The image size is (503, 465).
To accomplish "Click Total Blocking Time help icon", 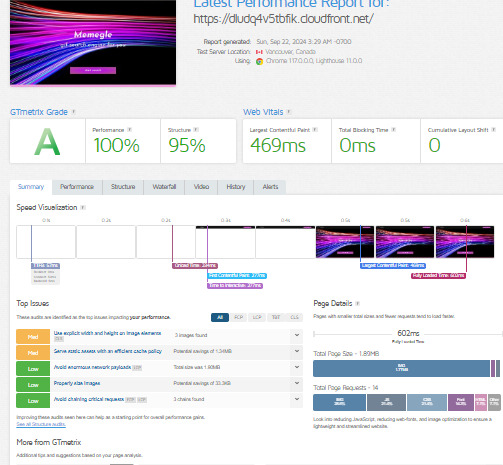I will 394,130.
